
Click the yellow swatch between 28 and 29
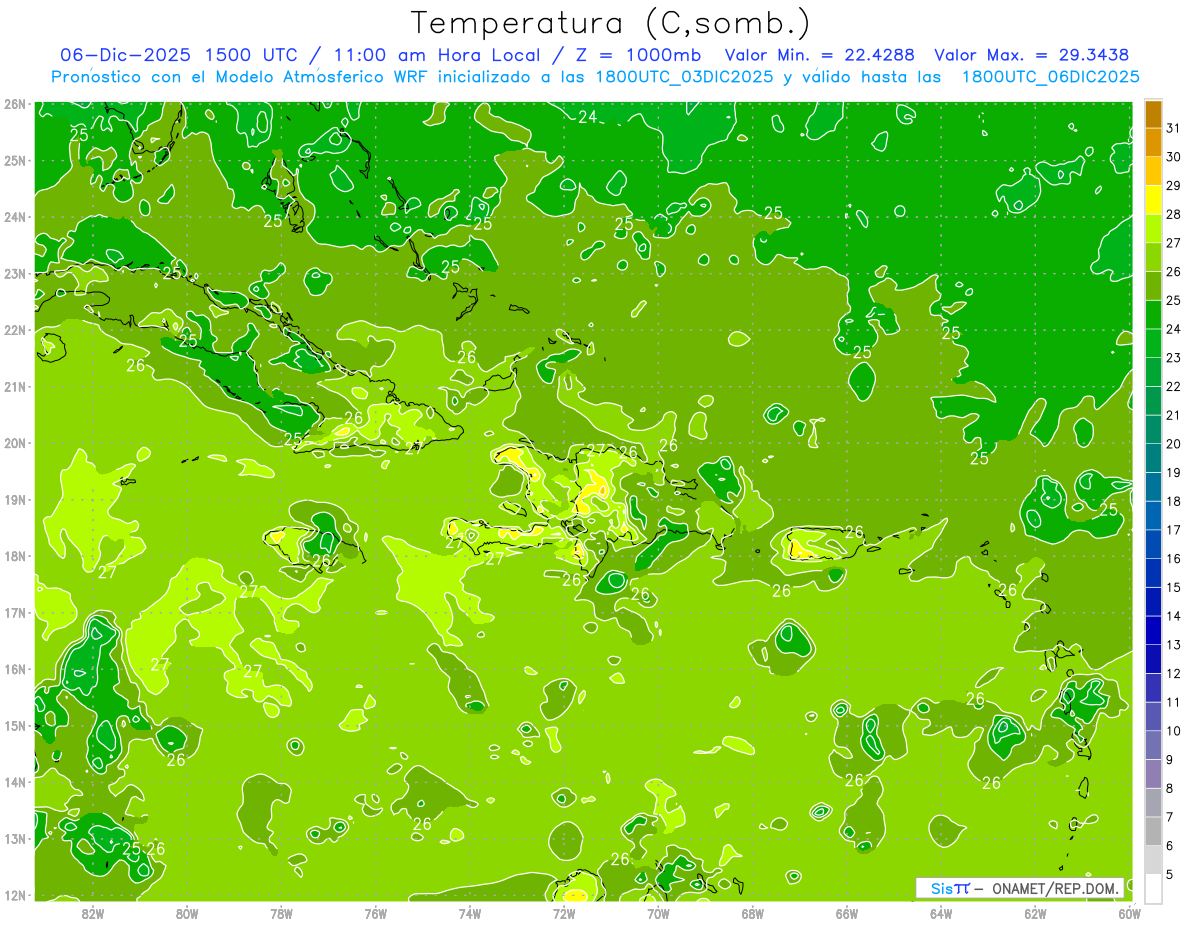coord(1153,200)
